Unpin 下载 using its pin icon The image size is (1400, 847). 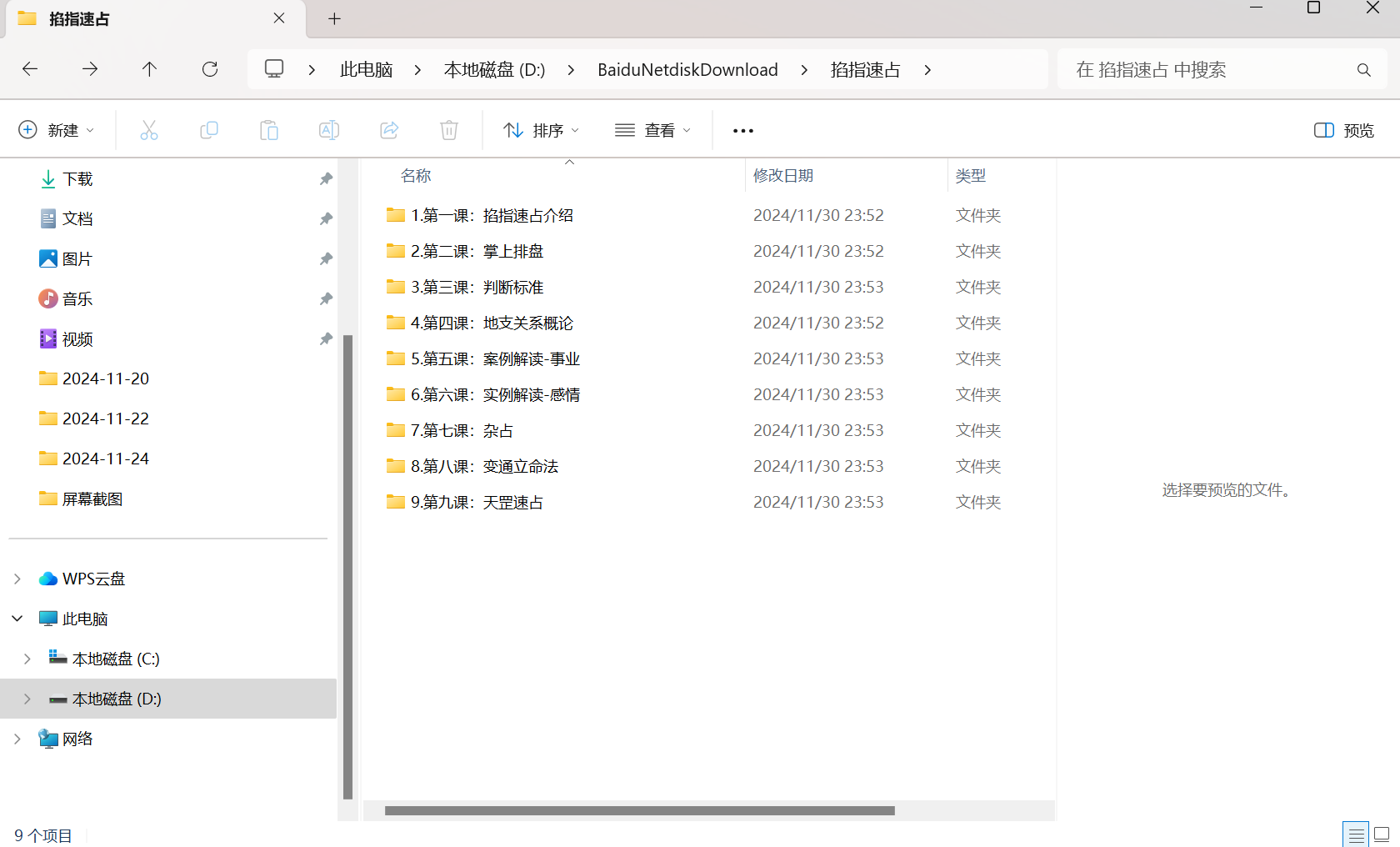click(x=326, y=179)
